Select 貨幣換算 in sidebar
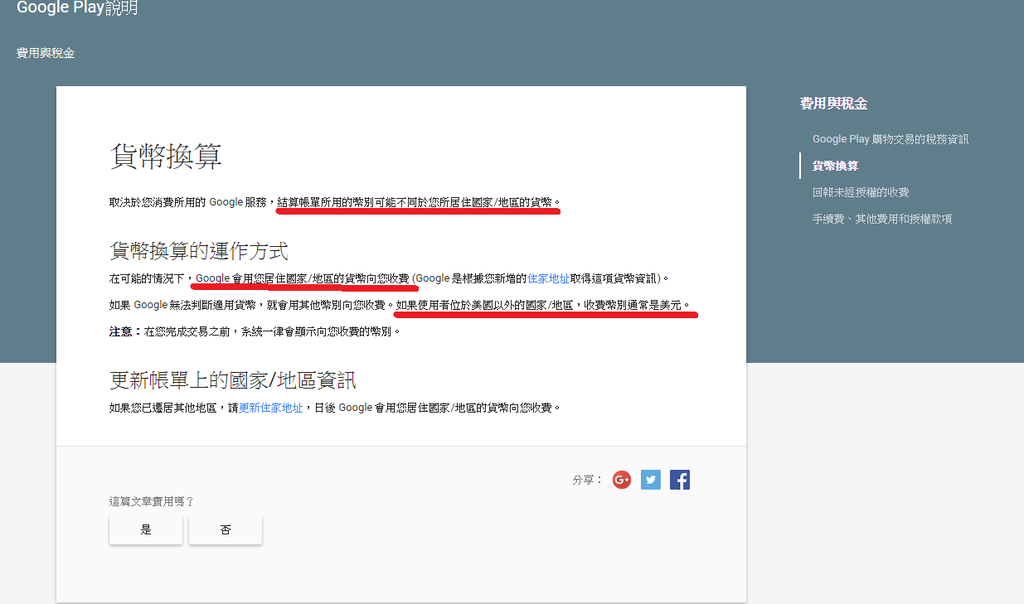The width and height of the screenshot is (1024, 604). coord(835,166)
